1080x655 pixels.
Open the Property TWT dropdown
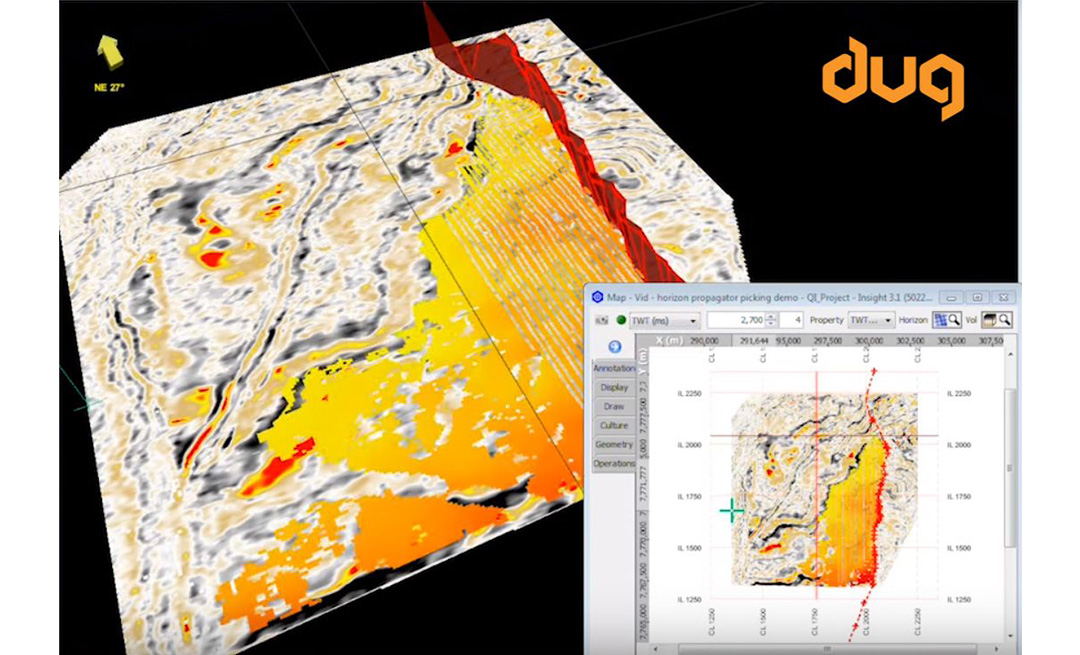point(872,319)
